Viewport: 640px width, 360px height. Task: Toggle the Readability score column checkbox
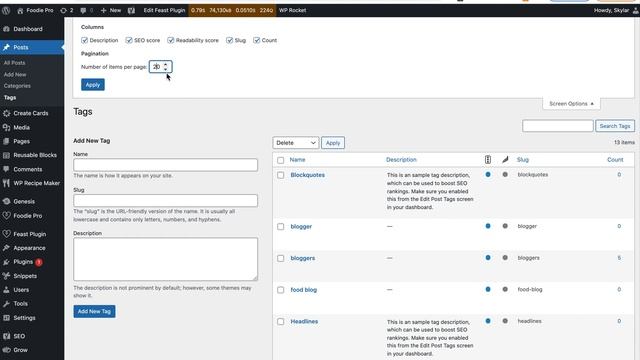pos(171,40)
